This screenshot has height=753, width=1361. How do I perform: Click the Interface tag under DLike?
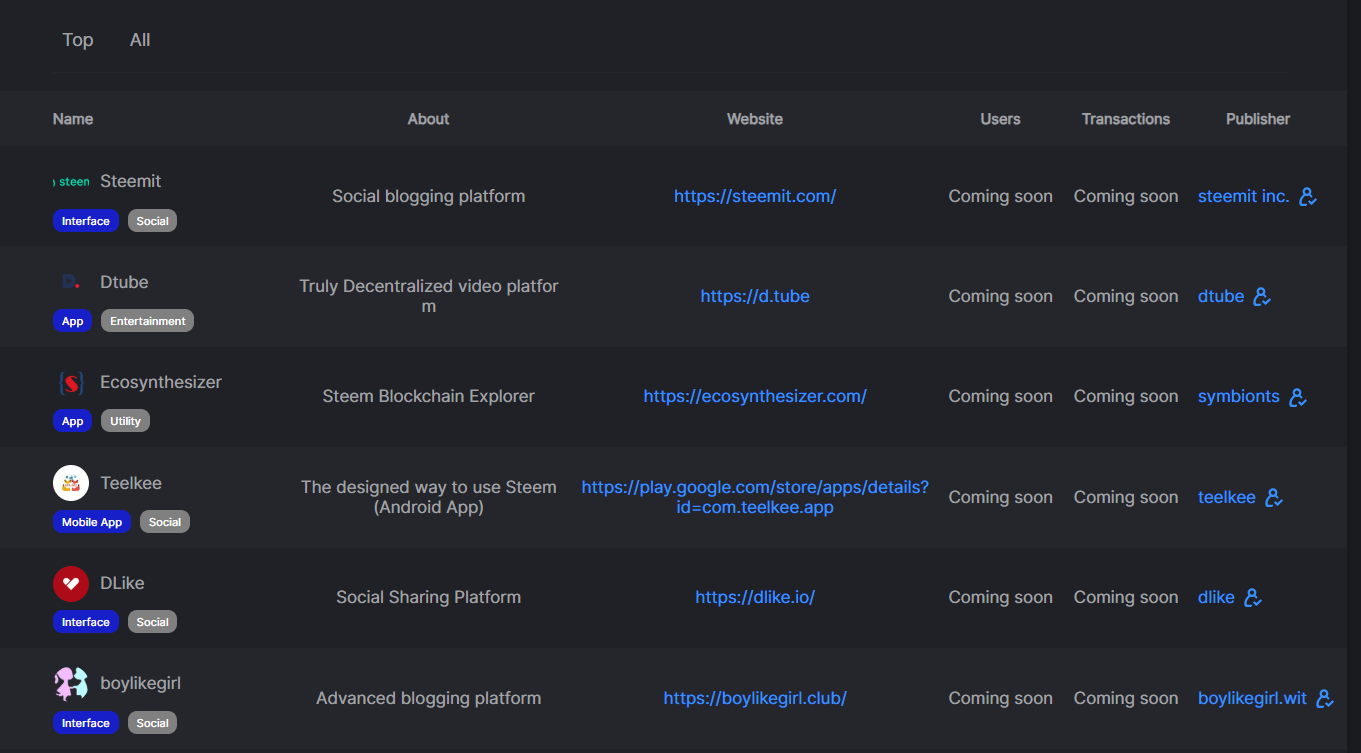coord(86,622)
